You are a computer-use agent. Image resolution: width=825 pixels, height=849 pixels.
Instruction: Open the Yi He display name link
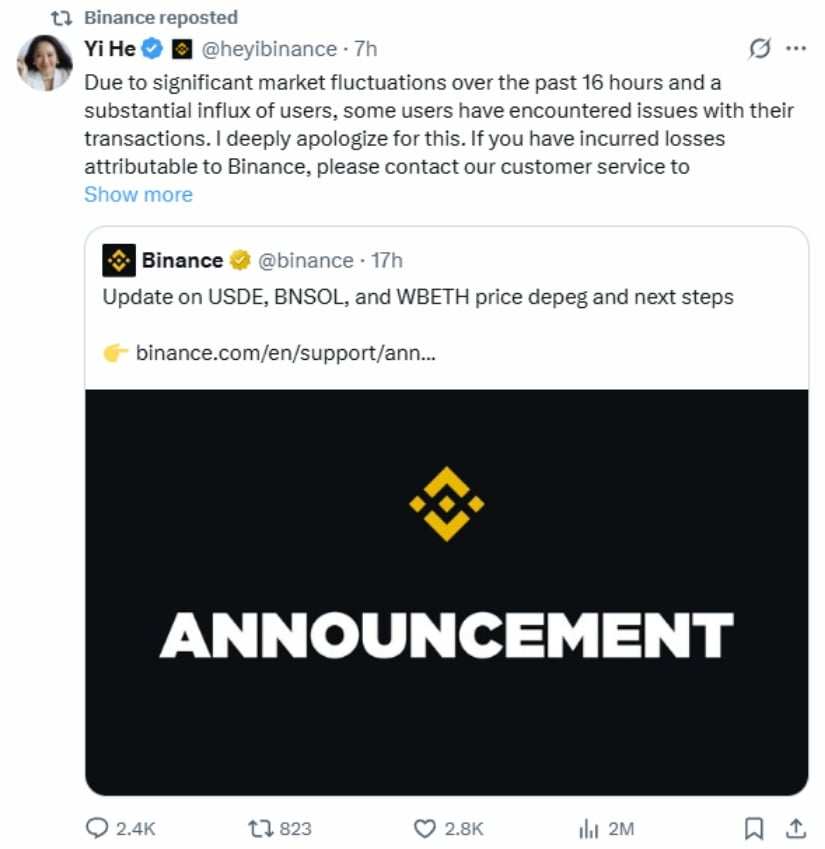point(110,48)
